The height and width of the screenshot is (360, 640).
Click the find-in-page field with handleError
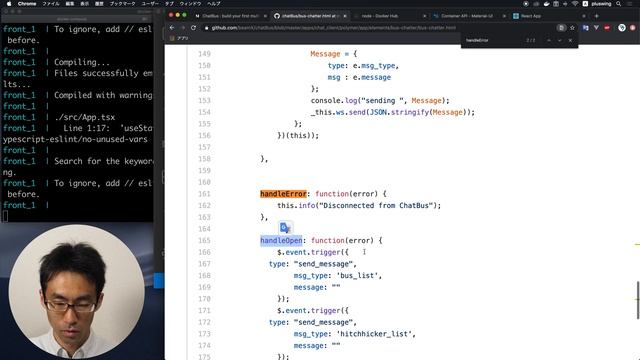click(494, 40)
